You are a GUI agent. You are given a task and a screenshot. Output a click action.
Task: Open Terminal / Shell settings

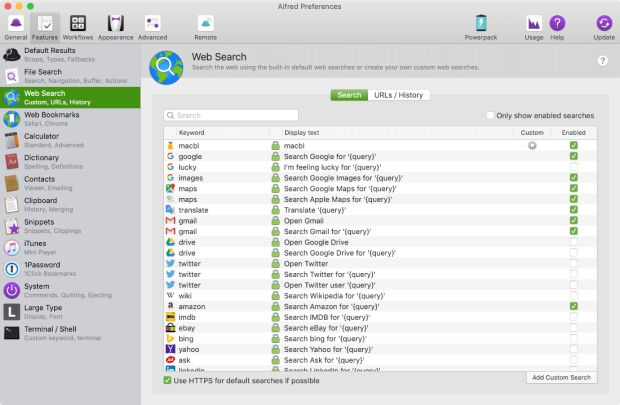coord(70,333)
